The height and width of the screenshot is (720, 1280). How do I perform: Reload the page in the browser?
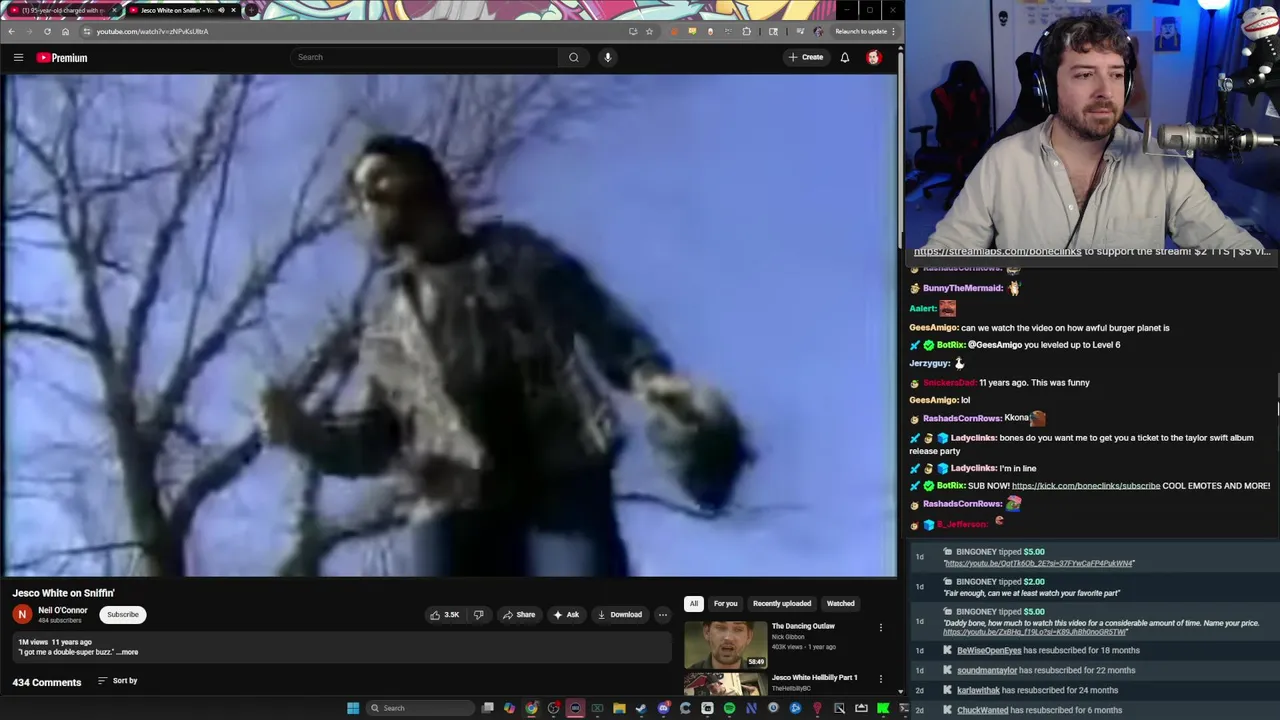tap(47, 31)
